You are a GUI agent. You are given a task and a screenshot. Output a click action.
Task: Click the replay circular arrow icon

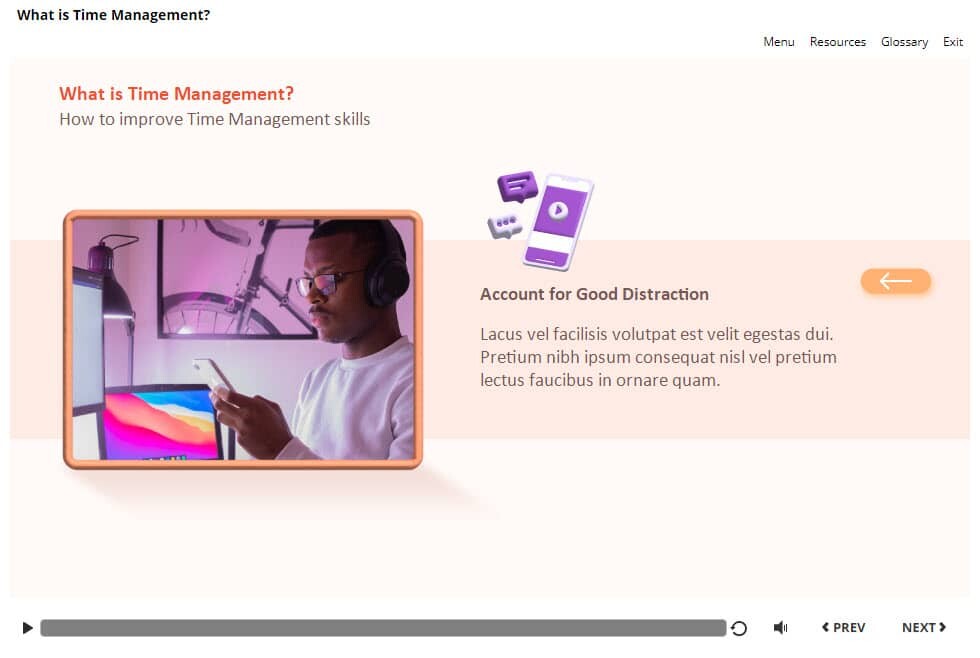point(739,628)
